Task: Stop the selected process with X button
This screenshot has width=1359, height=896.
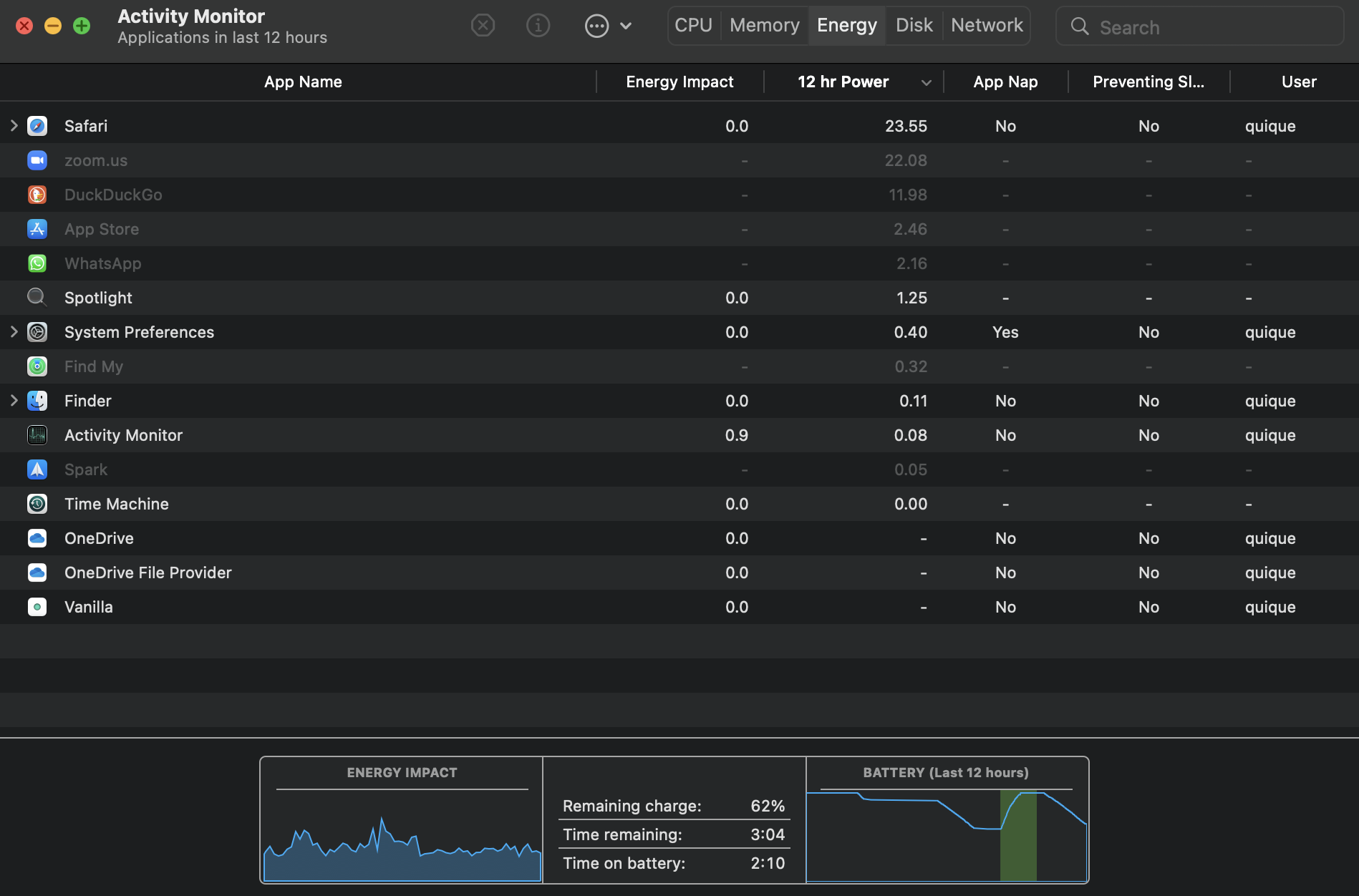Action: point(483,26)
